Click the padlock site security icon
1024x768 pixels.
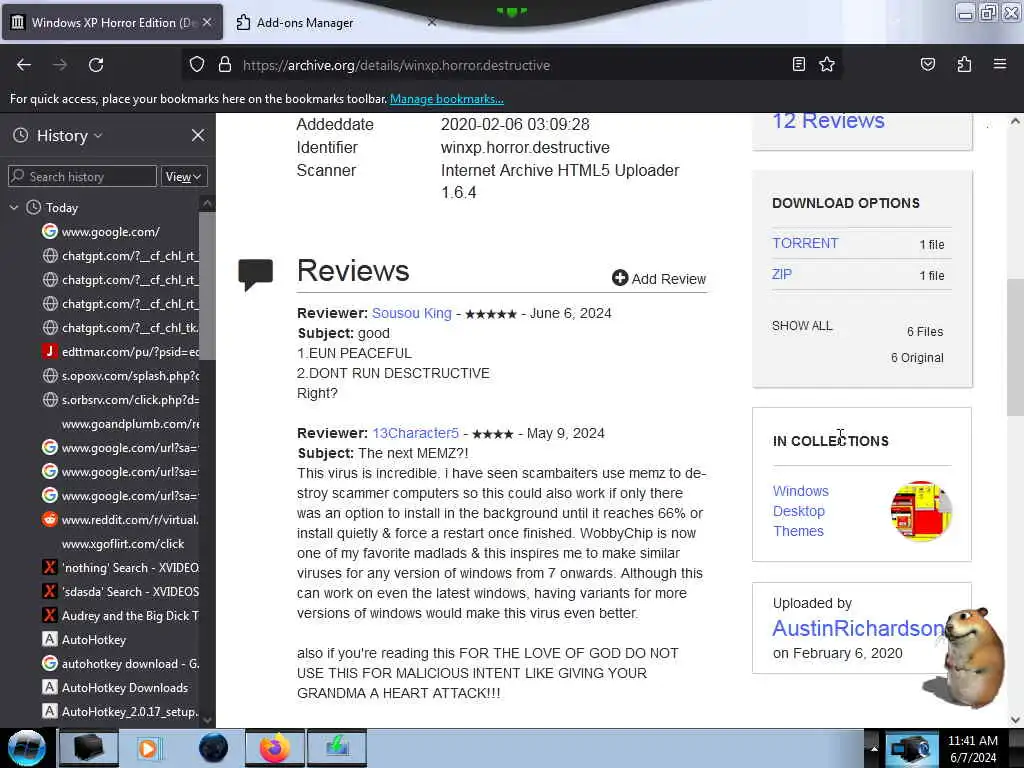point(225,65)
